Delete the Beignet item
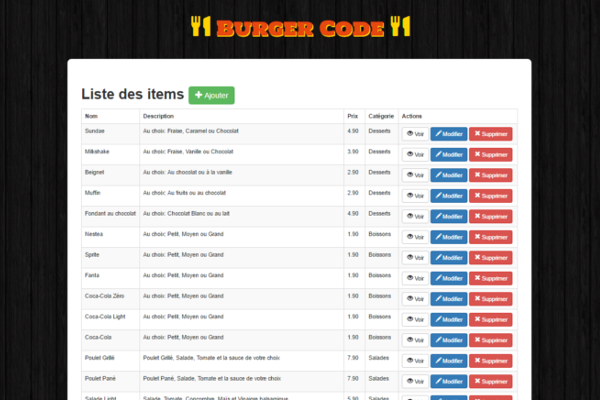 click(x=490, y=175)
